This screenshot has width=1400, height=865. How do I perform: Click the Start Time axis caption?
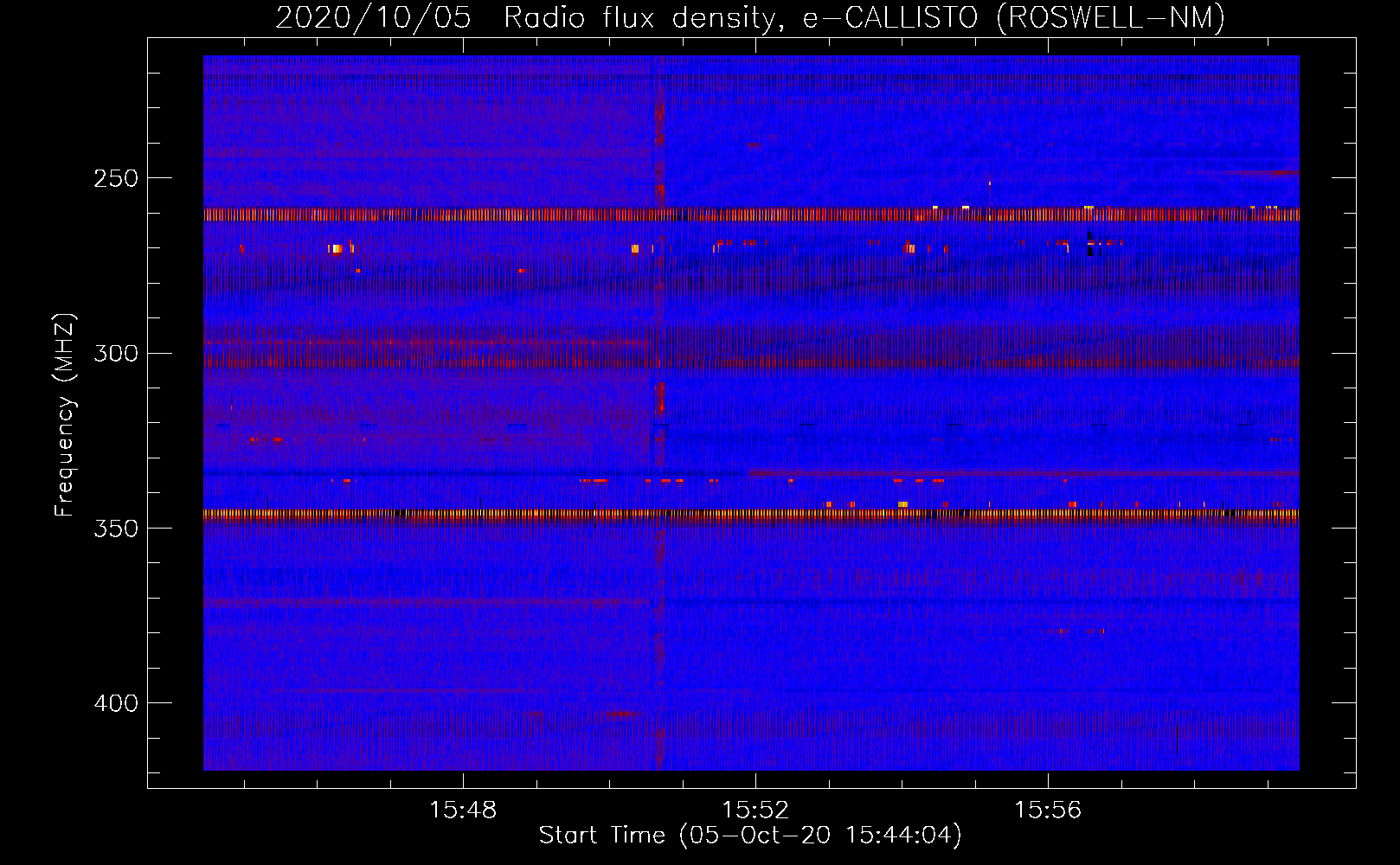750,836
